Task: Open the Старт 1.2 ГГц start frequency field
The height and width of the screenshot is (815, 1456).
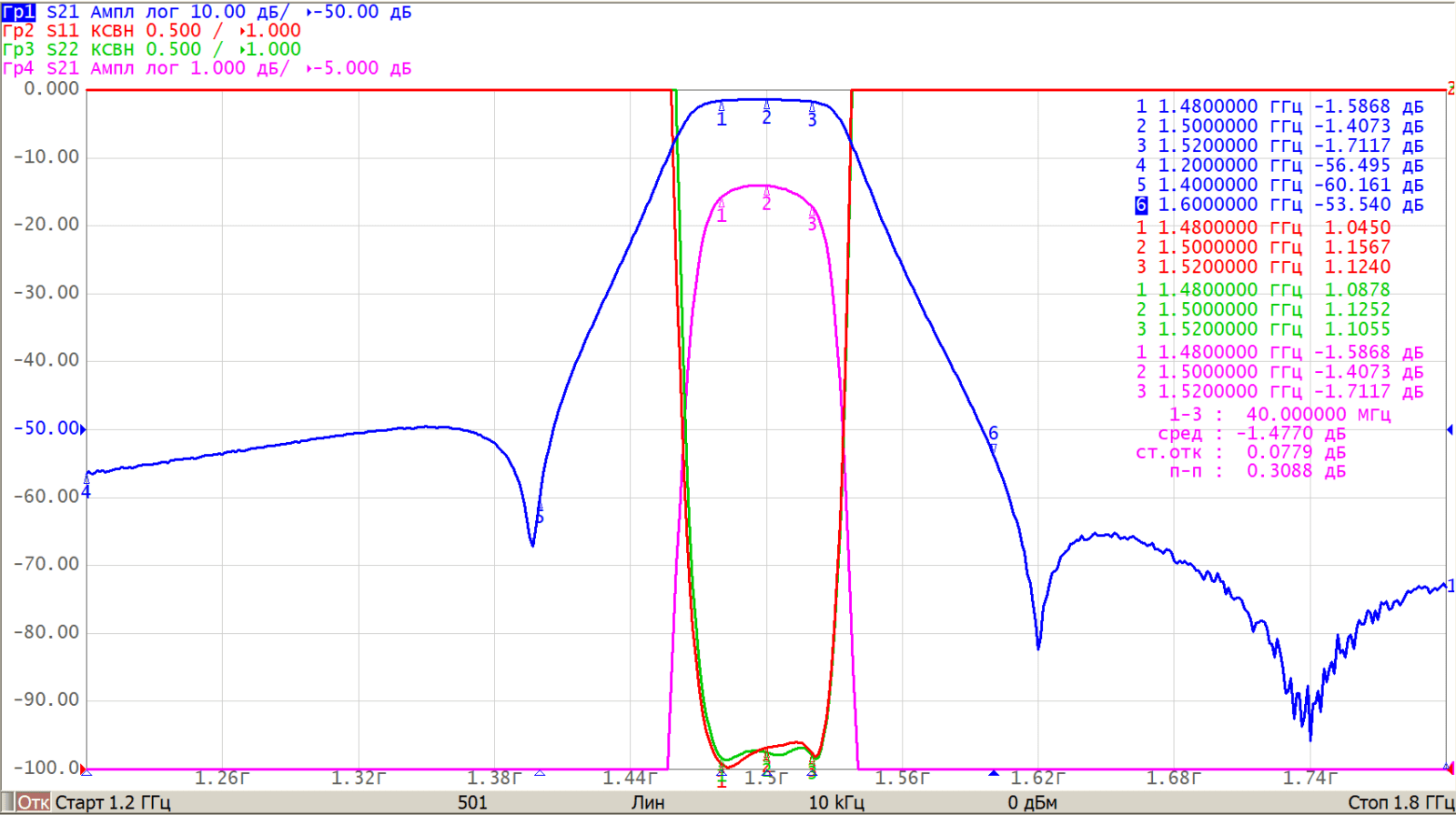Action: coord(113,802)
